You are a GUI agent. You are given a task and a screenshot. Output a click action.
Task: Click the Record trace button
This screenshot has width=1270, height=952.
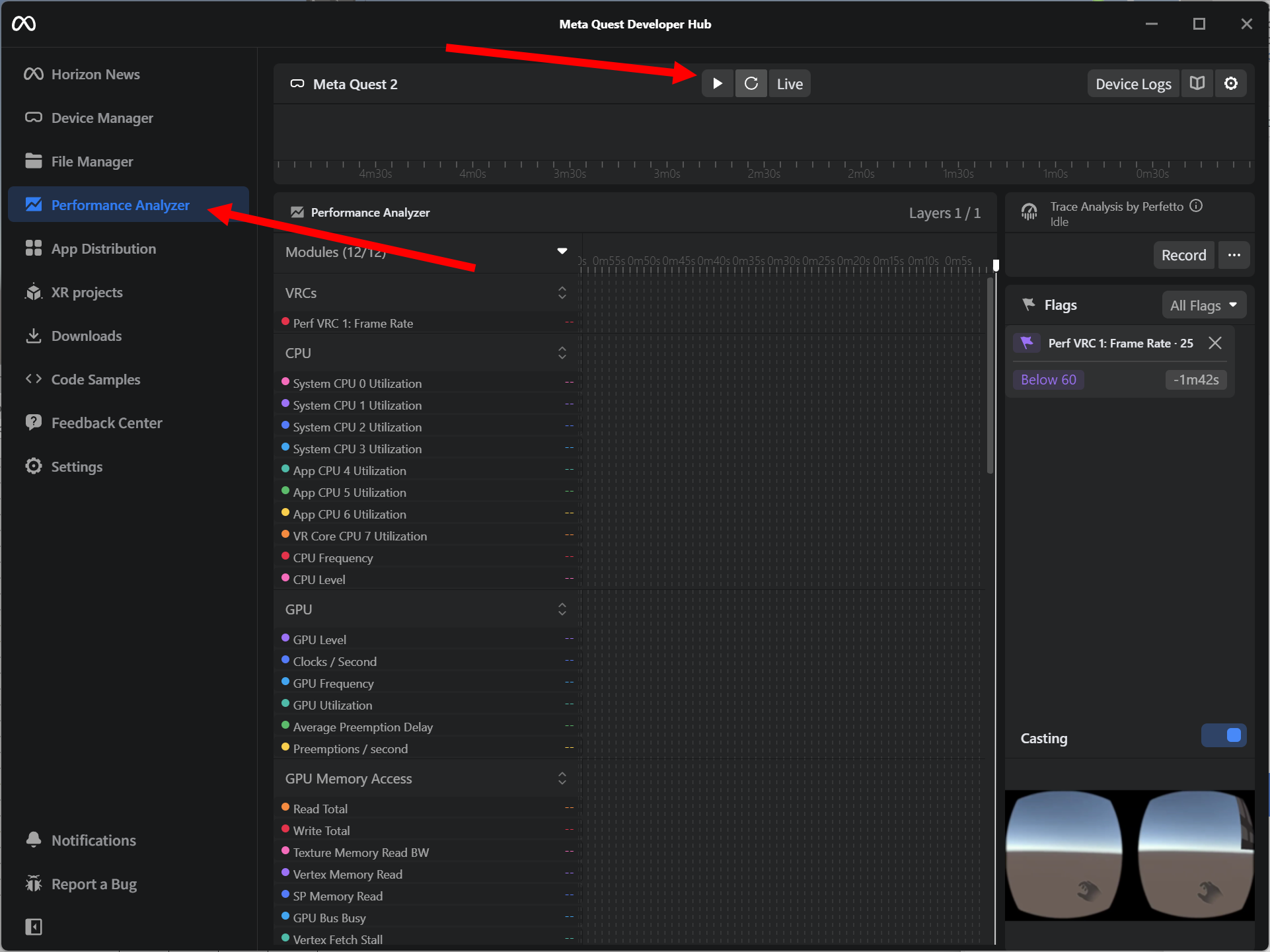[x=1184, y=255]
